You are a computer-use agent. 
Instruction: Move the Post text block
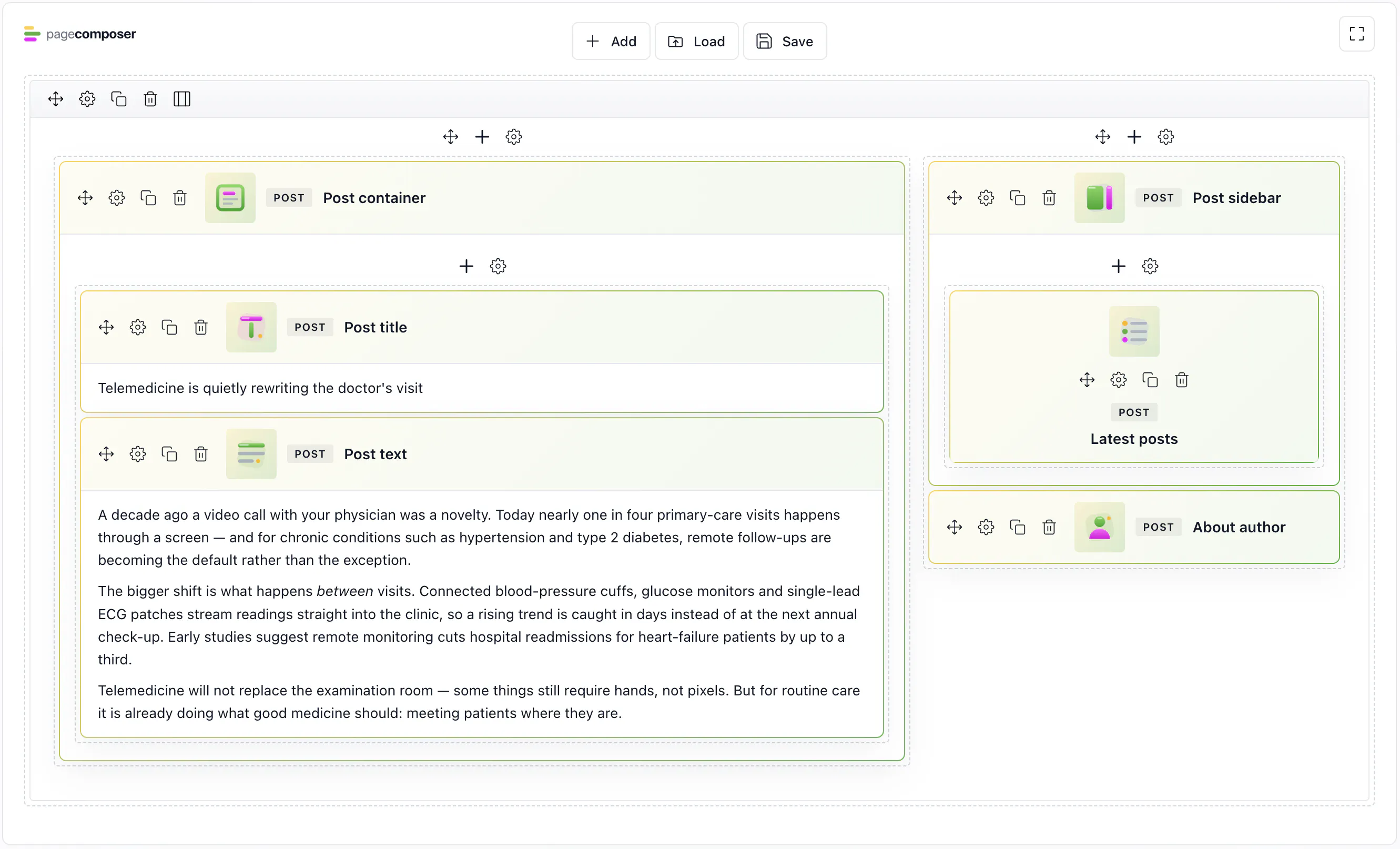click(106, 454)
